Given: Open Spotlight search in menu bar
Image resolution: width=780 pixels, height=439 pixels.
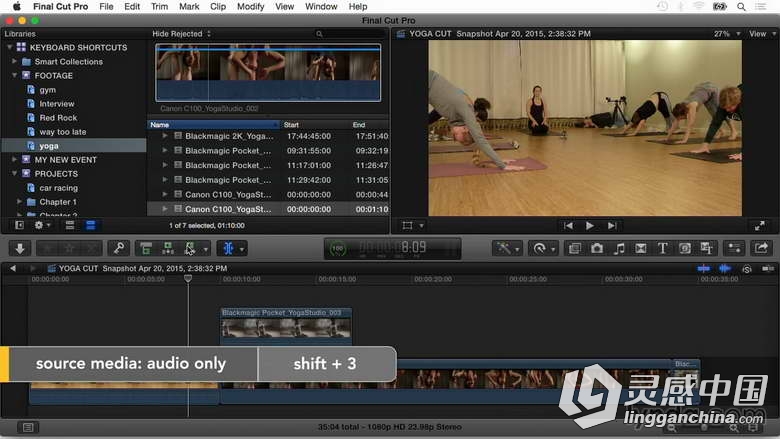Looking at the screenshot, I should [741, 6].
